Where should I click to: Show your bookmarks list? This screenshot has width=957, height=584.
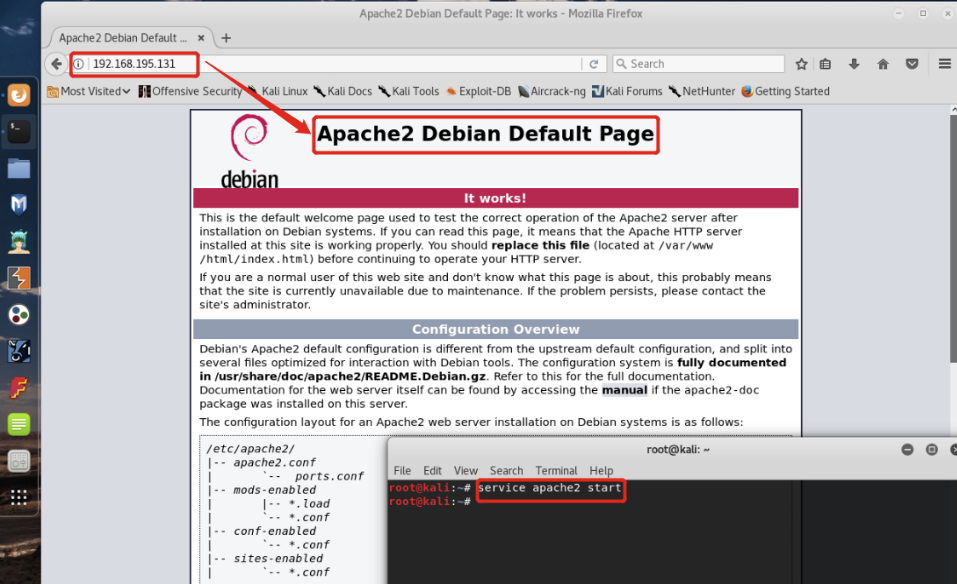click(x=825, y=64)
